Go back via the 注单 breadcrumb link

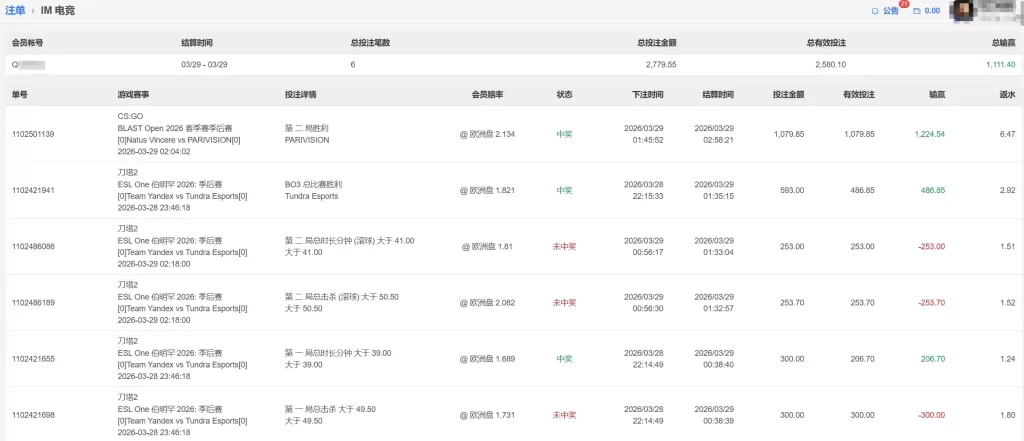(x=15, y=10)
